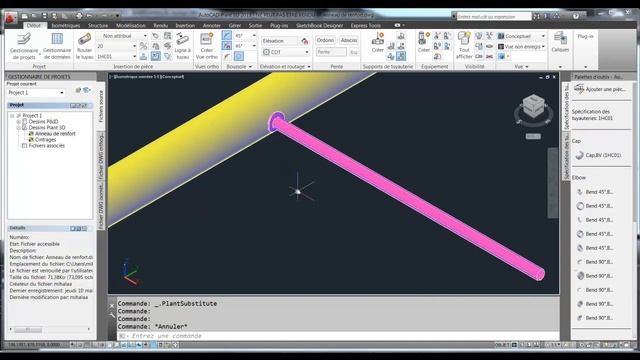Click percent icon in Insertion de pièce
Image resolution: width=640 pixels, height=360 pixels.
144,46
